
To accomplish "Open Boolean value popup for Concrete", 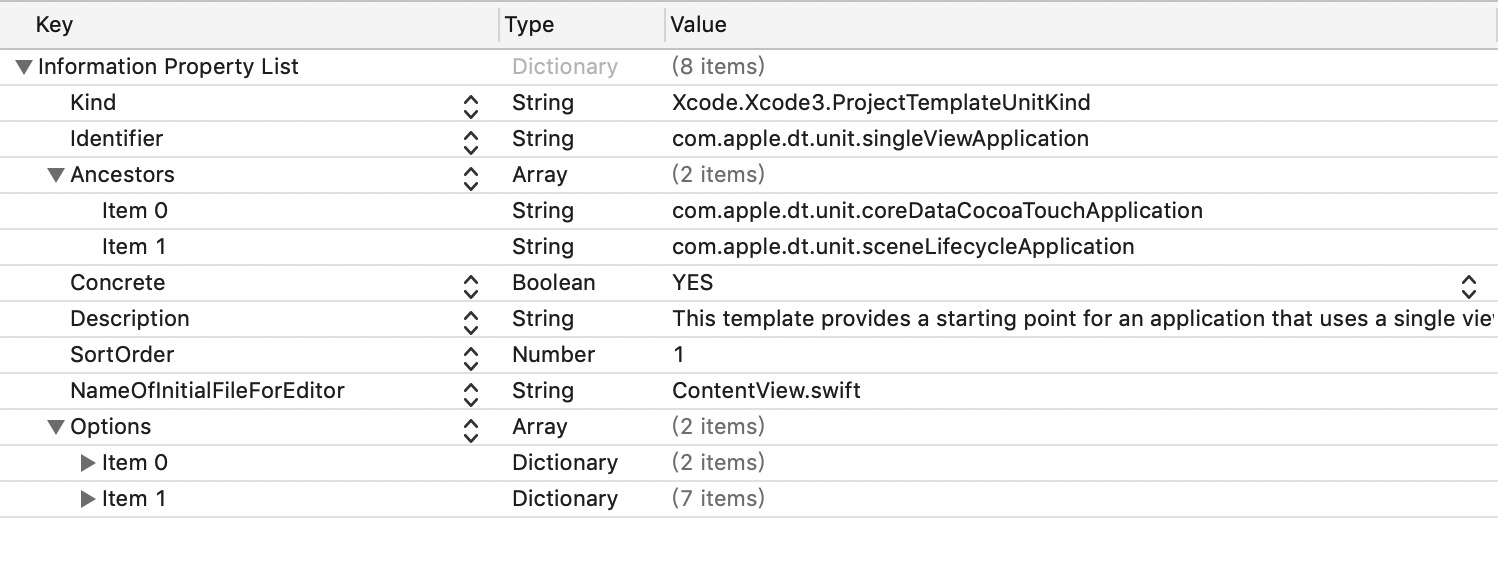I will pos(1468,284).
